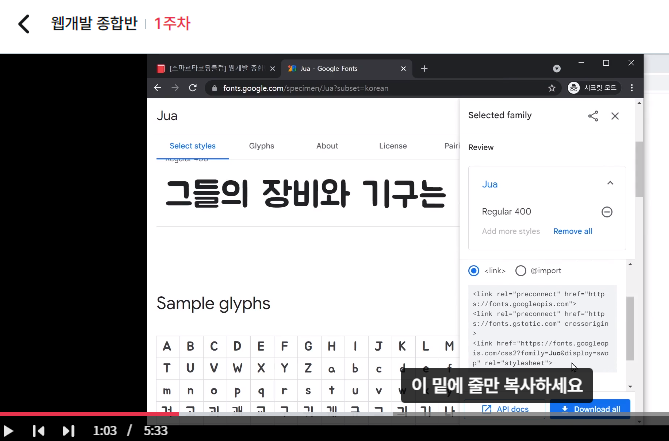Minimize the Chrome window

[581, 63]
